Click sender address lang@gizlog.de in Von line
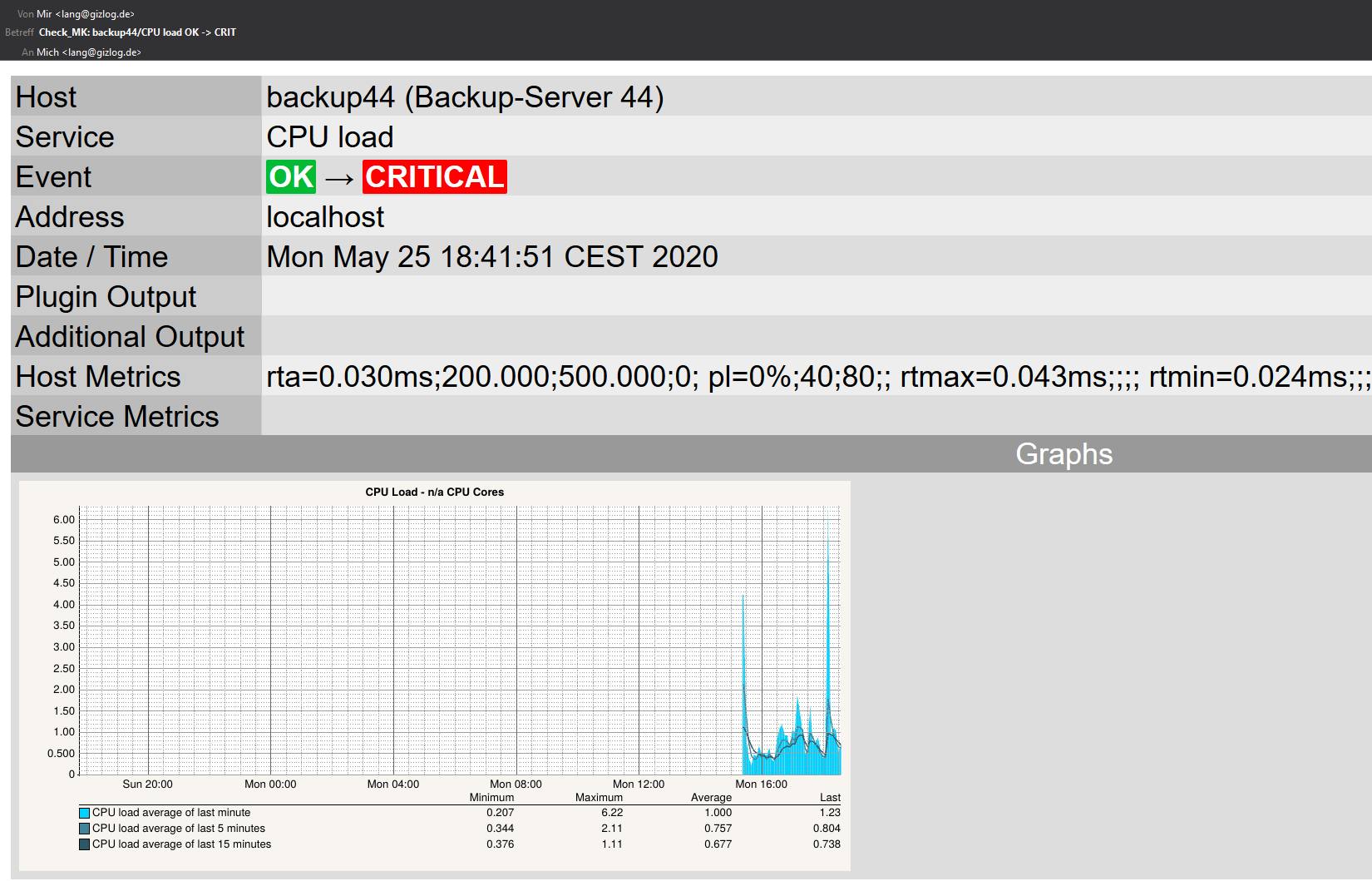The width and height of the screenshot is (1372, 881). 98,14
